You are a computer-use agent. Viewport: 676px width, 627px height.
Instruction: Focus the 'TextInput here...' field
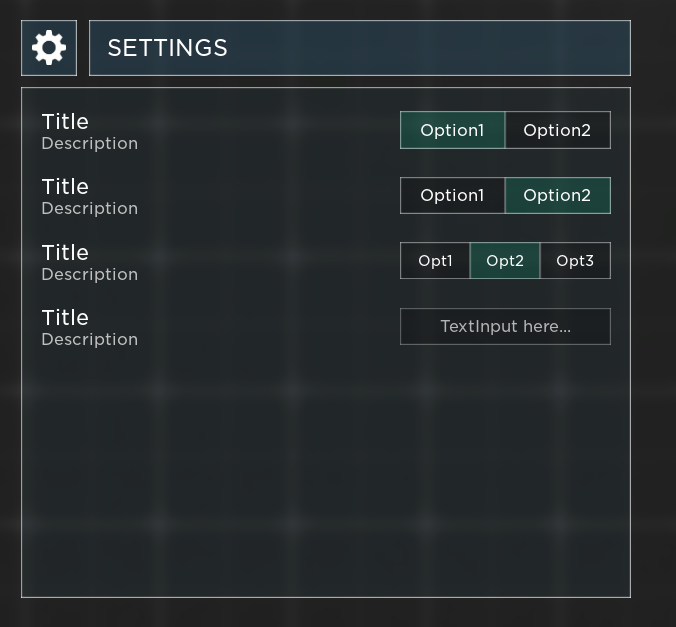[505, 326]
